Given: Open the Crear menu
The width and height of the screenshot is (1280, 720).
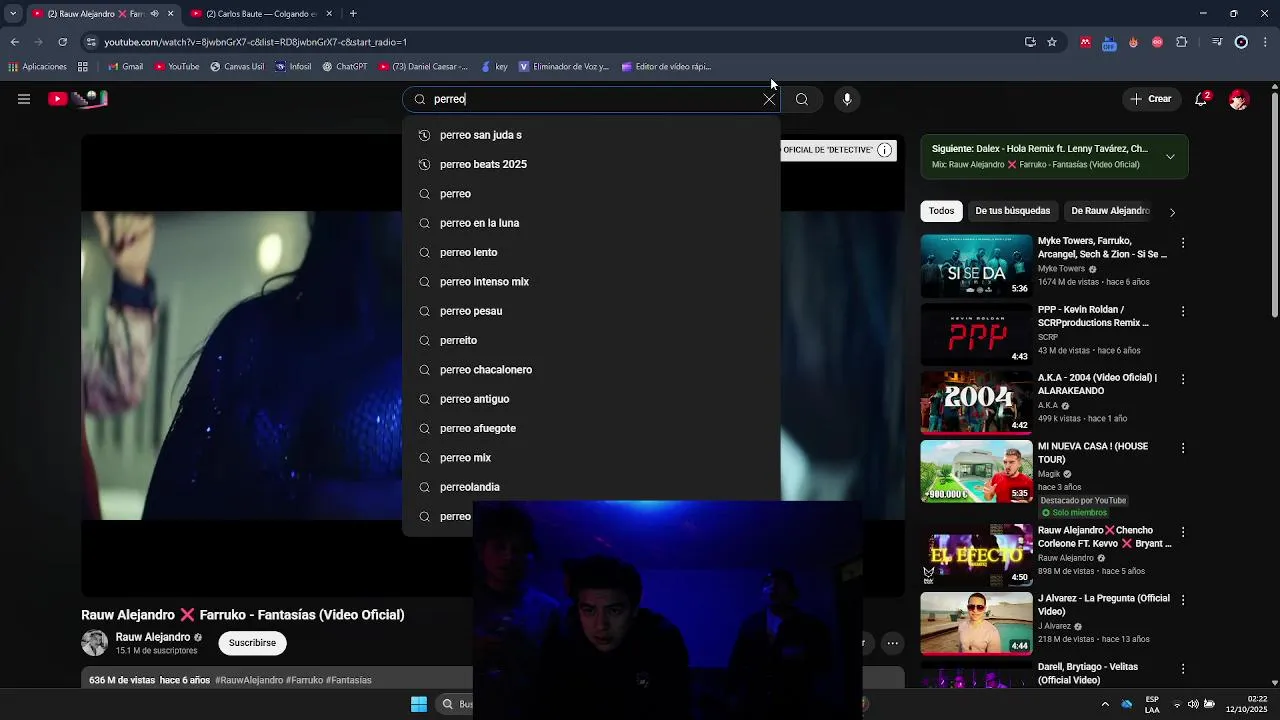Looking at the screenshot, I should pyautogui.click(x=1151, y=99).
